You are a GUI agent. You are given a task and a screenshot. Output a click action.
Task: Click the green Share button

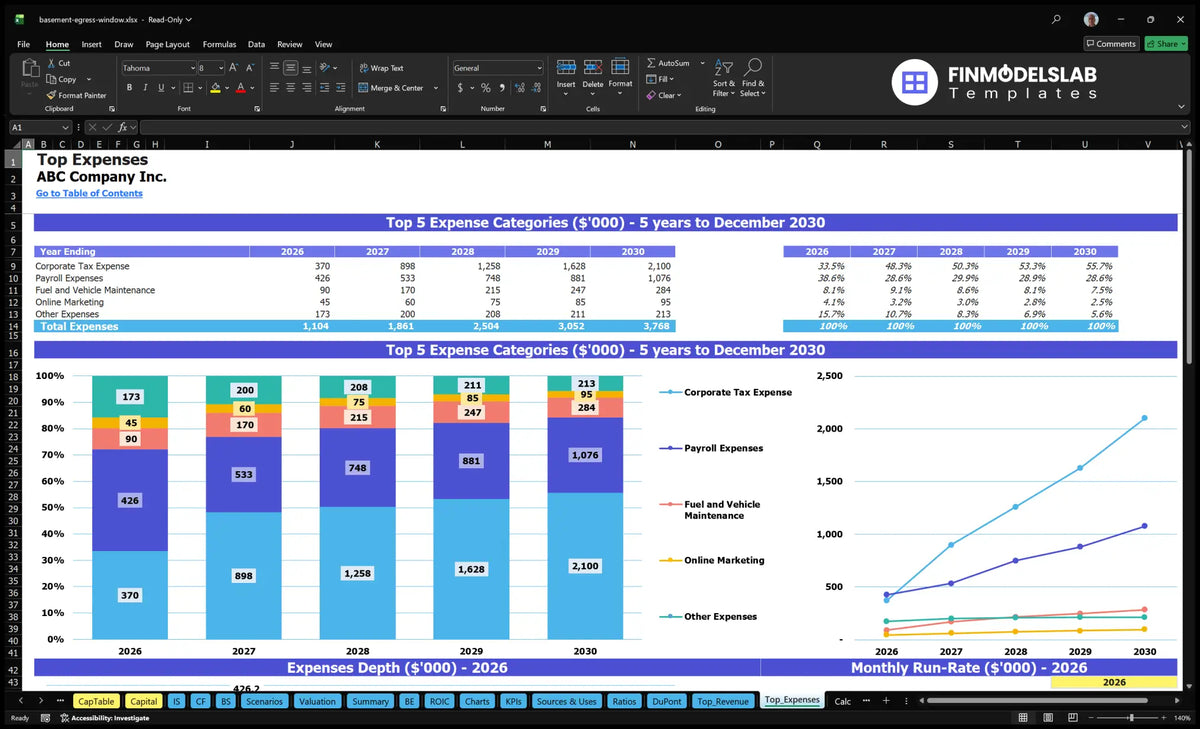[1164, 44]
